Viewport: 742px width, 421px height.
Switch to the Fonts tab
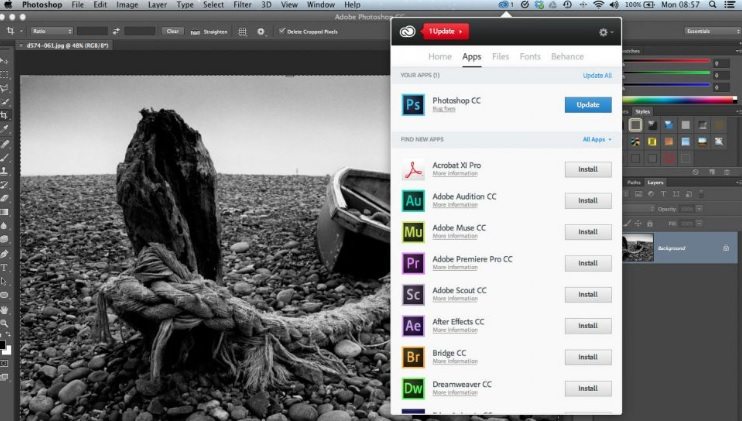pyautogui.click(x=530, y=56)
